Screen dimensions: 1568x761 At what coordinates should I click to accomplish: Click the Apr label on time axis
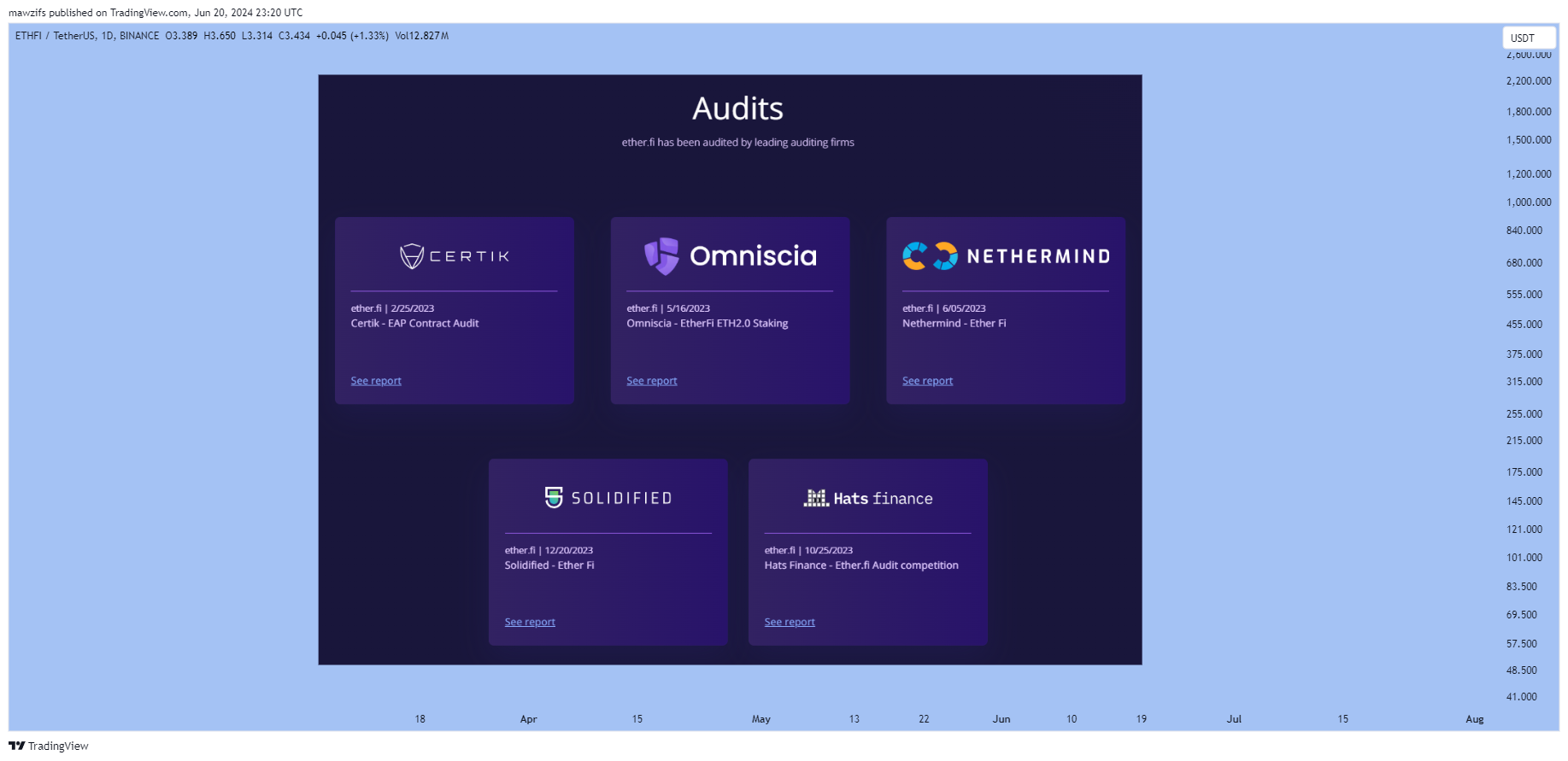coord(528,719)
